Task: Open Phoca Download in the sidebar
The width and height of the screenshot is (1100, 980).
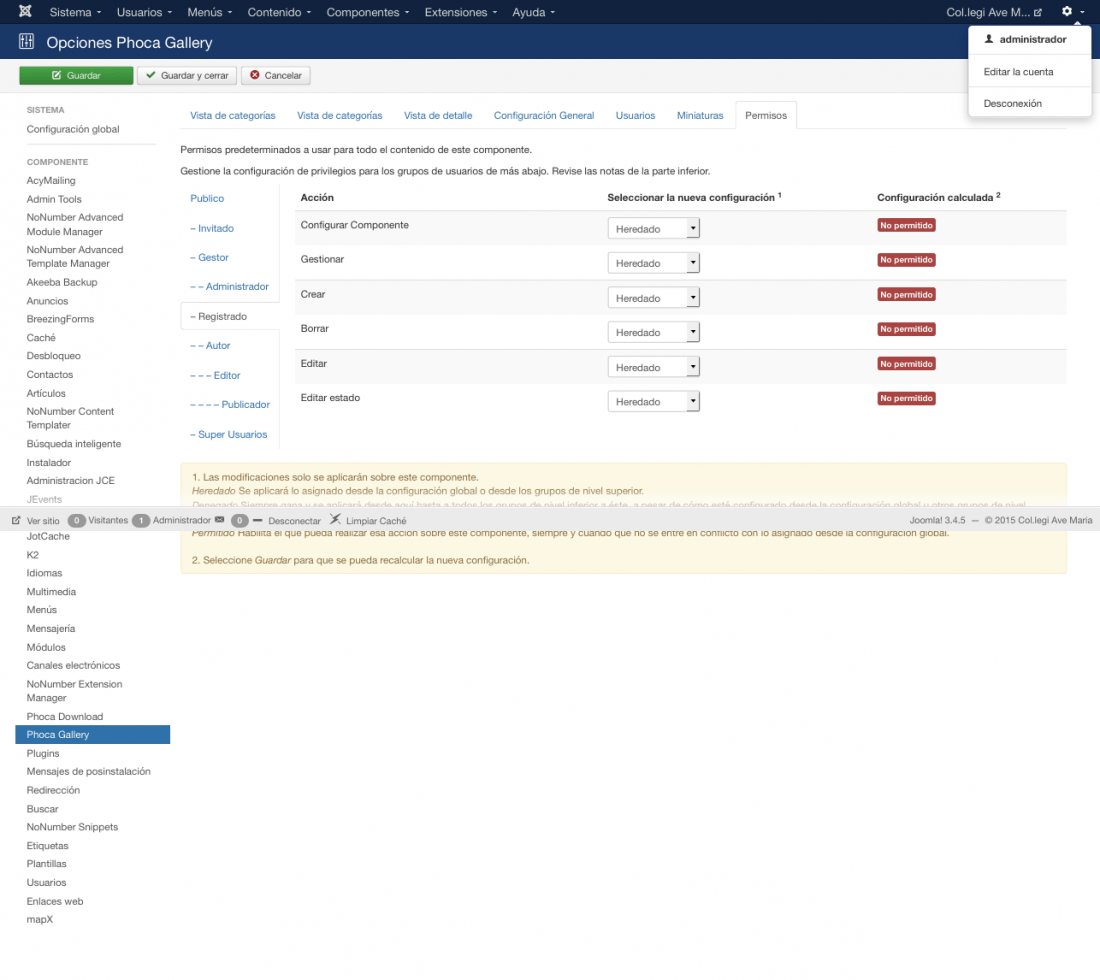Action: tap(65, 716)
